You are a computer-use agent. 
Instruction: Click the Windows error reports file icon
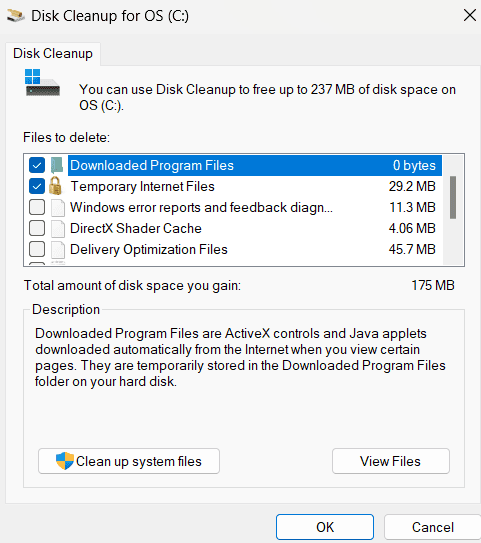[57, 207]
